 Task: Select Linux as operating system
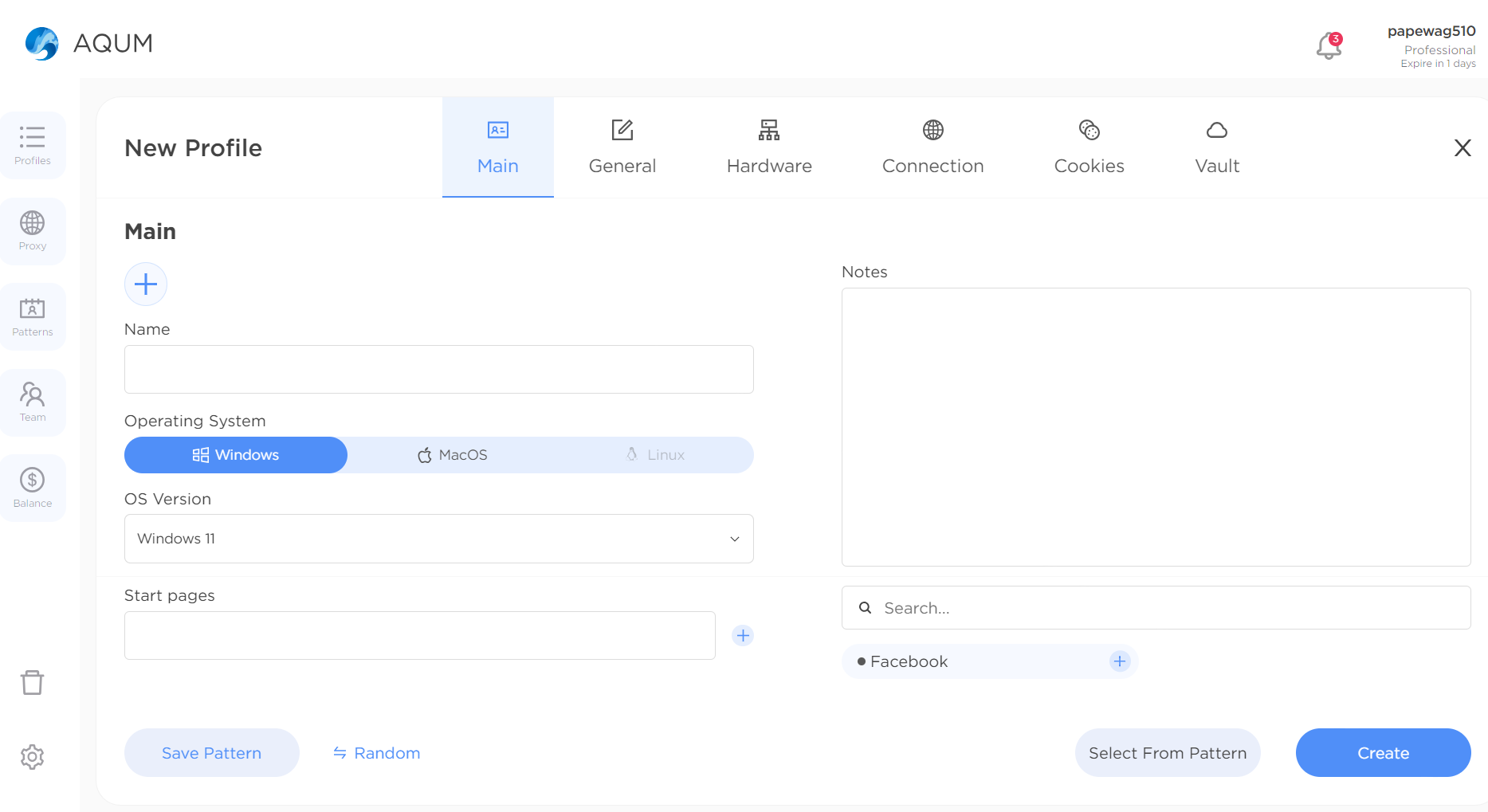tap(655, 455)
